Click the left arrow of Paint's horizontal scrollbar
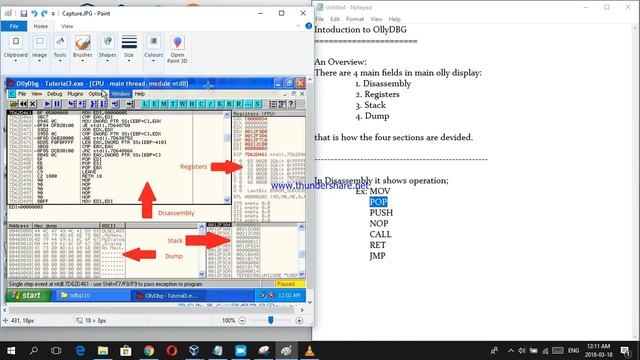Screen dimensions: 640x360 [x=5, y=310]
